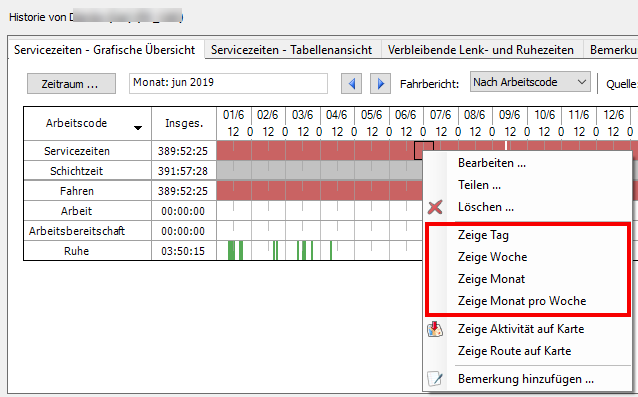Click the 04/6 date column header
This screenshot has height=397, width=638.
[x=337, y=116]
